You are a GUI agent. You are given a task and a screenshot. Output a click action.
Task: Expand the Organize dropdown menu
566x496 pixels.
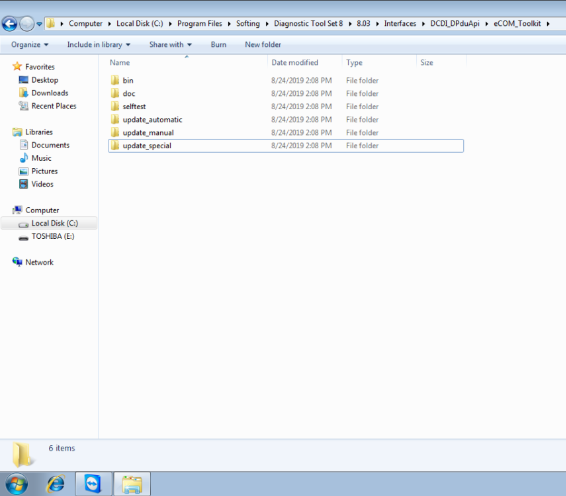pos(30,44)
